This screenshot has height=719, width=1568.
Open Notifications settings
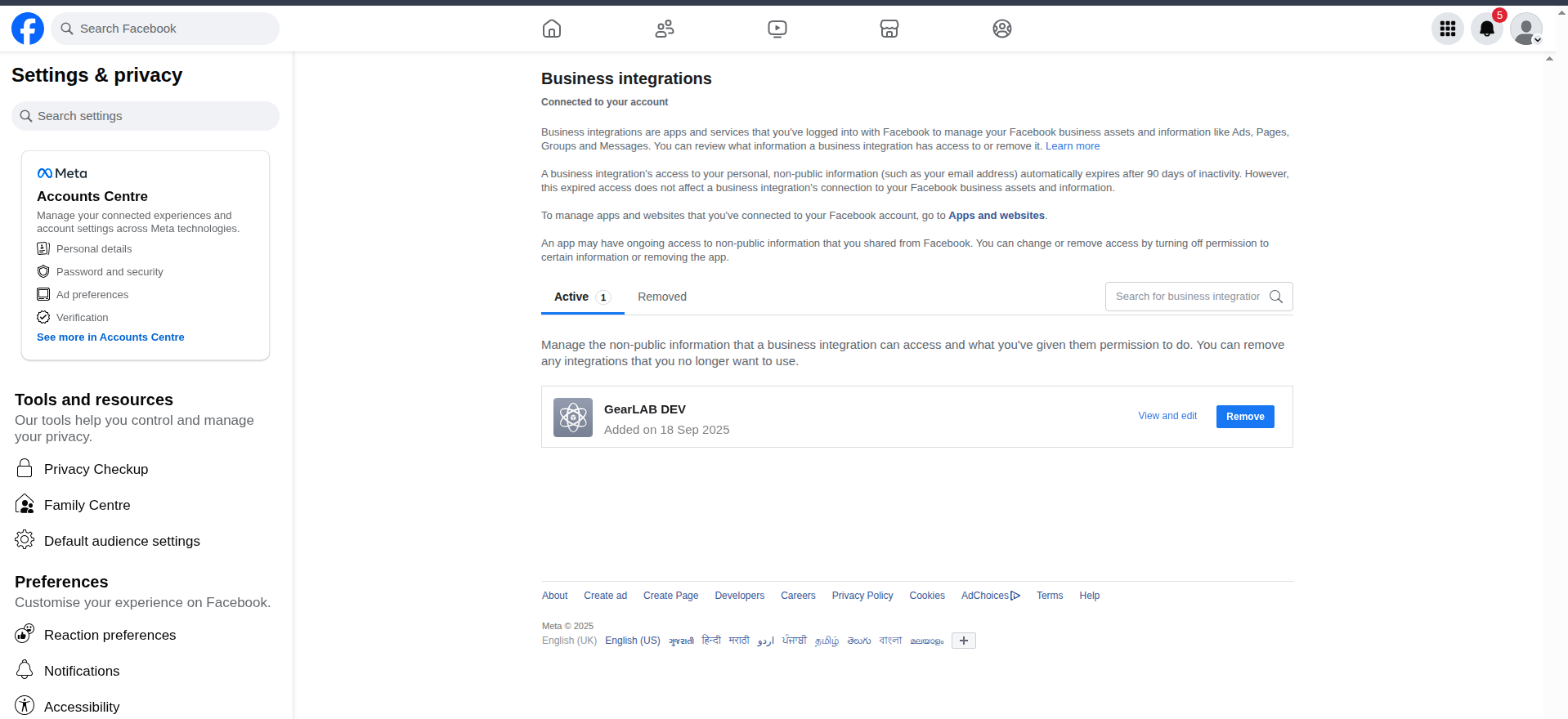point(82,671)
